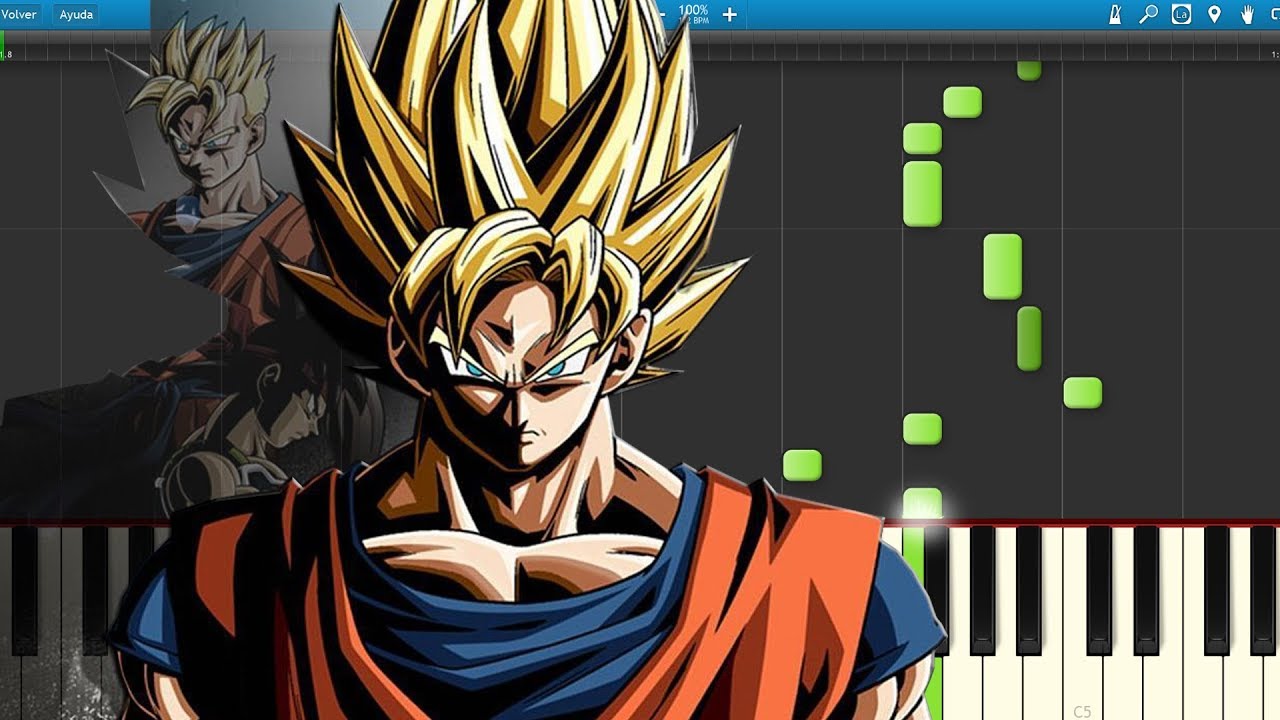Open the Ayuda help button
The height and width of the screenshot is (720, 1280).
pyautogui.click(x=76, y=15)
